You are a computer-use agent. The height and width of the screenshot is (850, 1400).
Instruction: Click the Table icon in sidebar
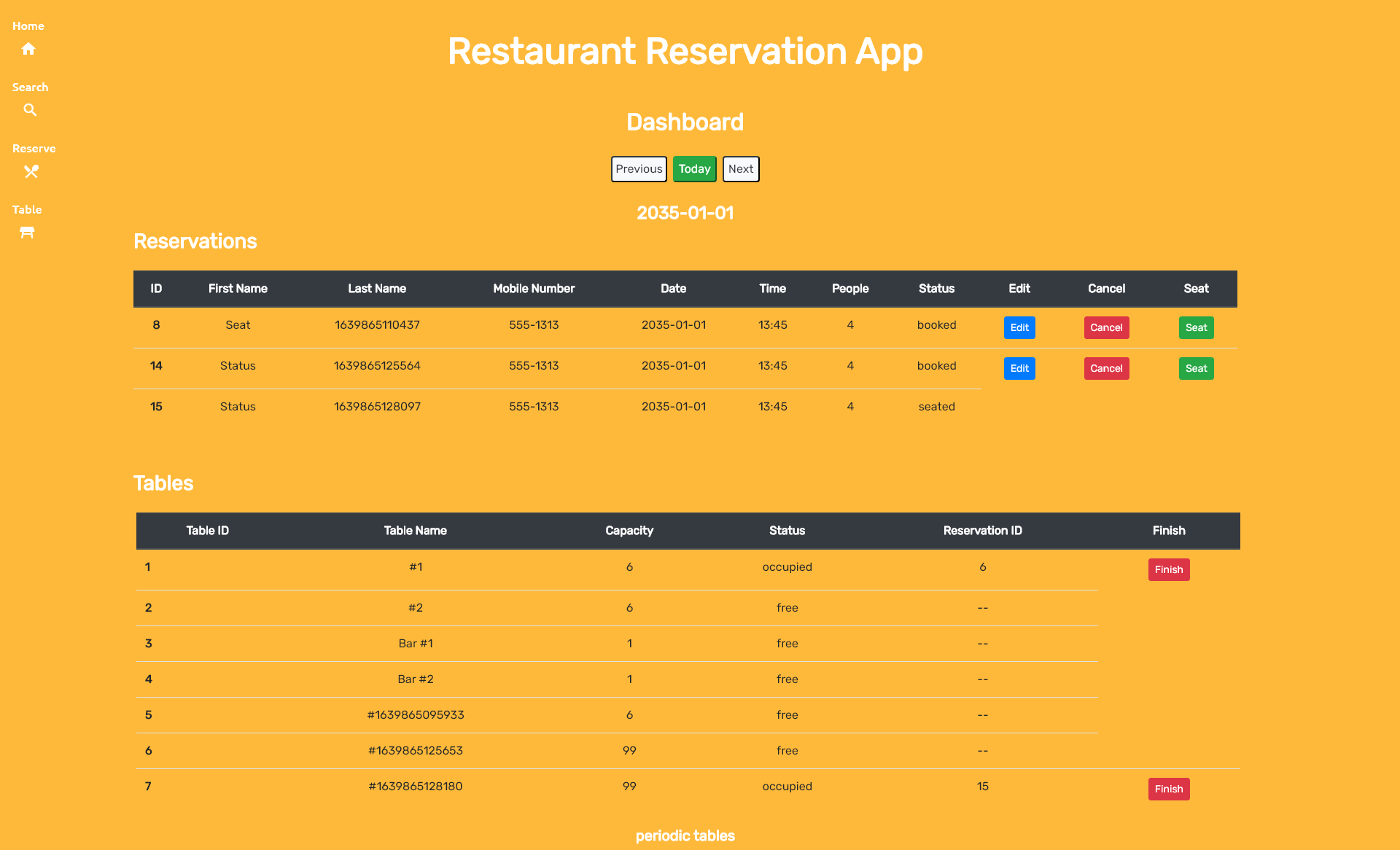(x=27, y=233)
